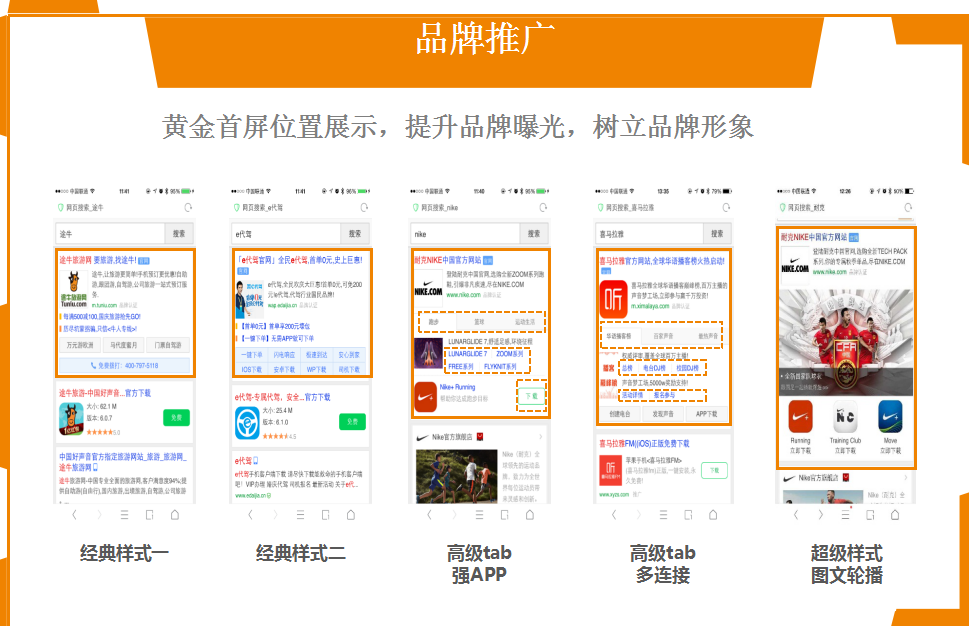Open the LUNARGLIDE 7 link
Viewport: 969px width, 626px height.
coord(468,354)
